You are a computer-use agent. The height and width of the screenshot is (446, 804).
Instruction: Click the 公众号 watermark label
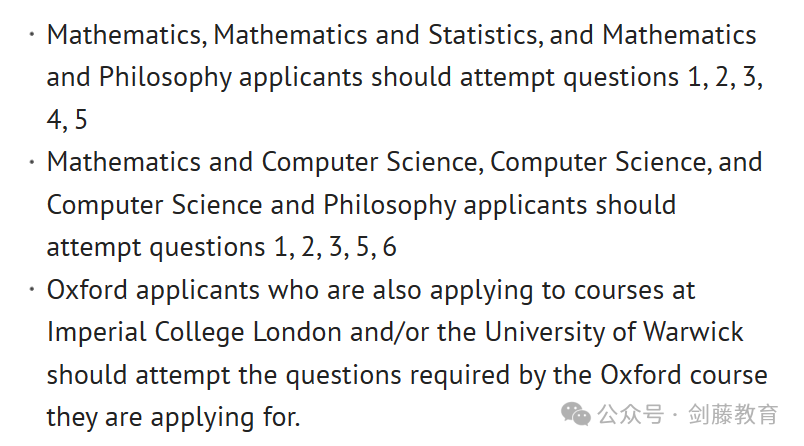630,414
